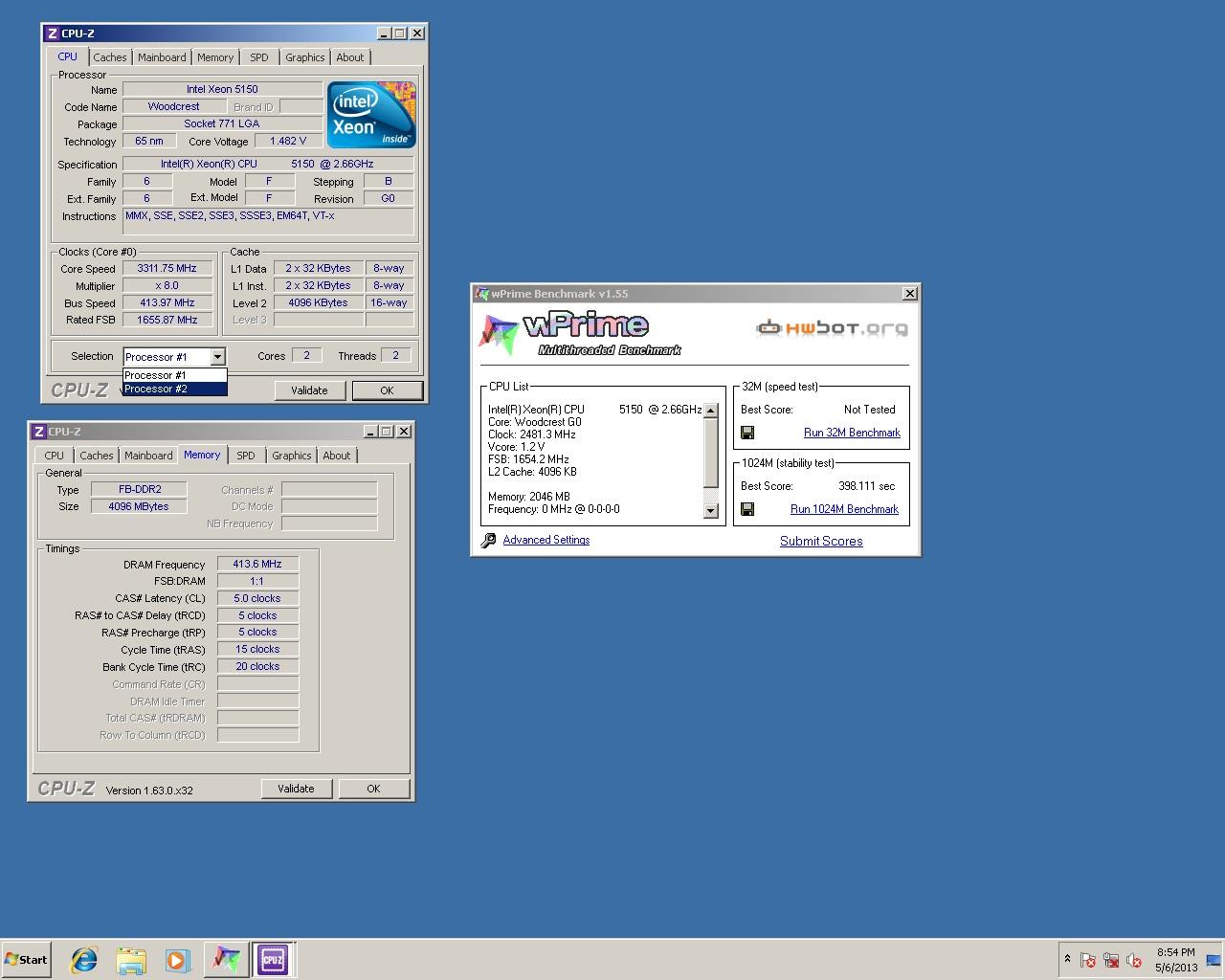Screen dimensions: 1225x980
Task: Click the Rated FSB value 1655.87 MHz
Action: 167,321
